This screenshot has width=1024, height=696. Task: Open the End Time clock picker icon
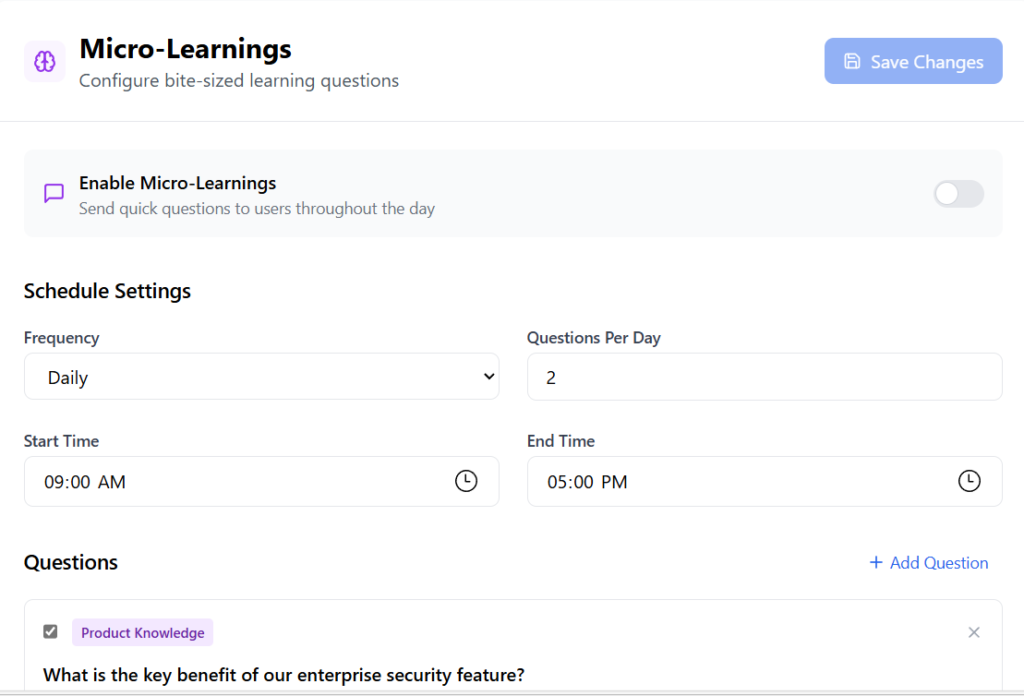[x=969, y=481]
